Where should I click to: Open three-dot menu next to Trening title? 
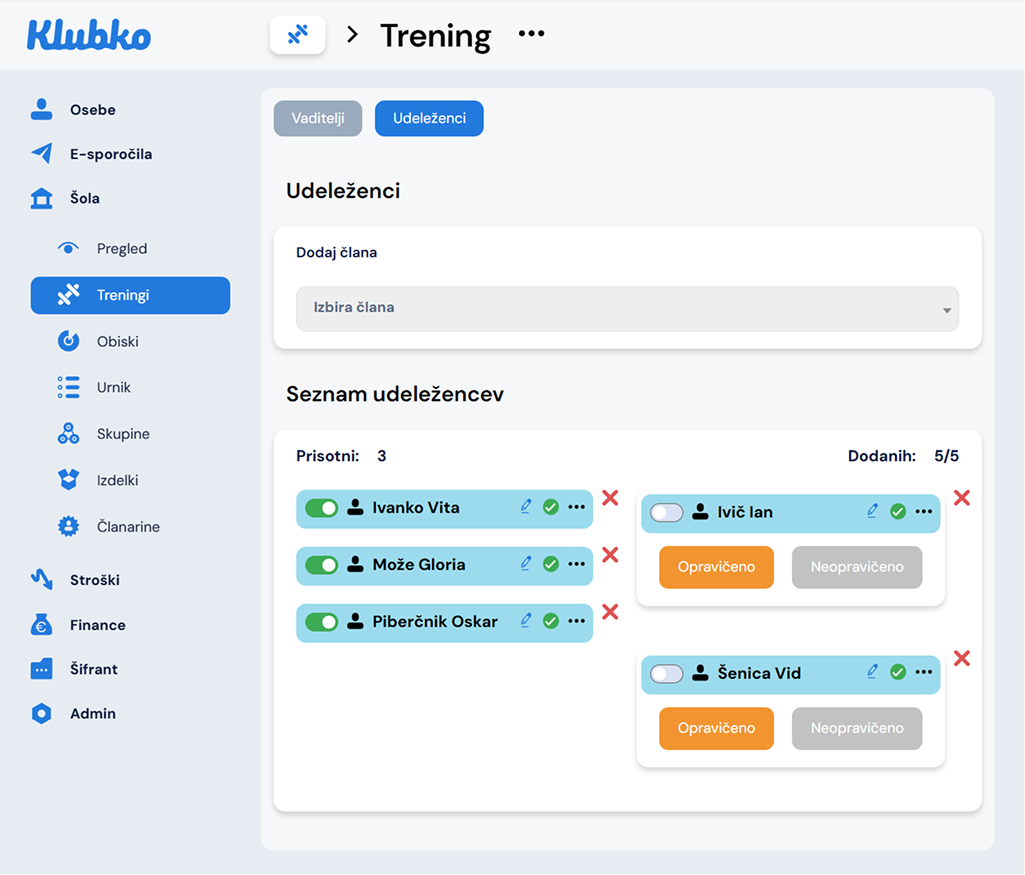[531, 35]
